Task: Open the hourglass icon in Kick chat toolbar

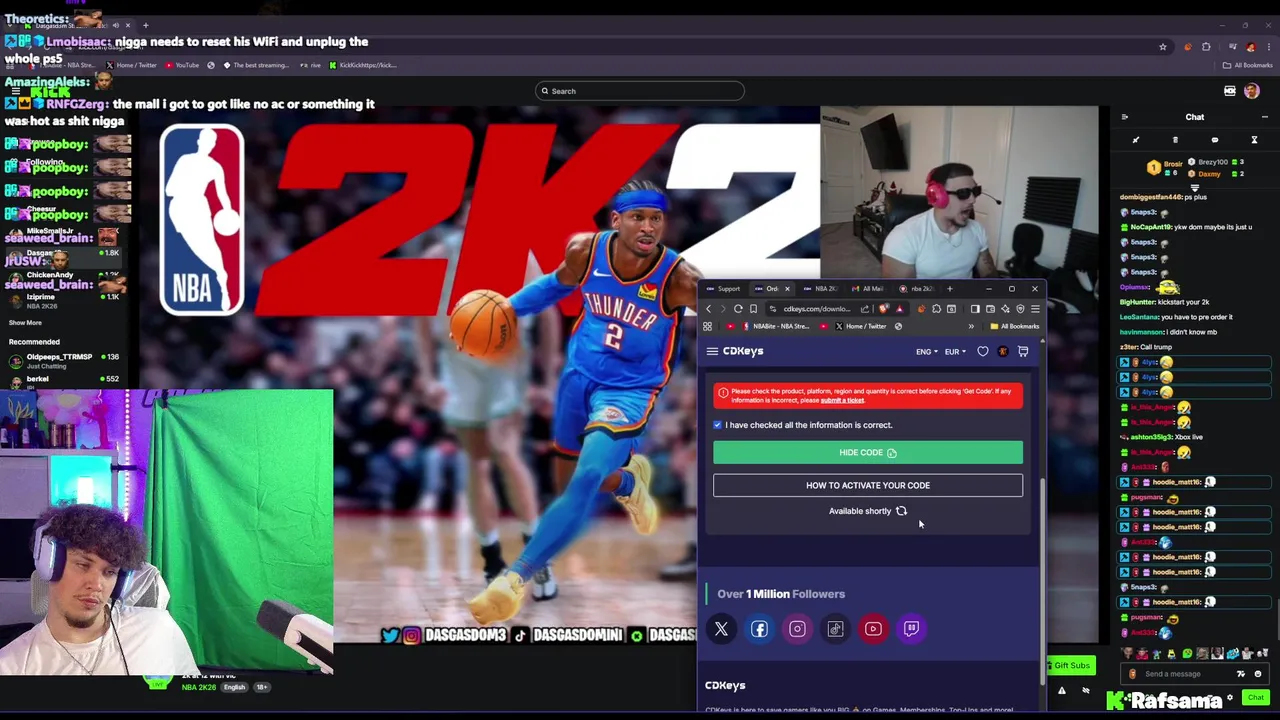Action: click(x=1254, y=140)
